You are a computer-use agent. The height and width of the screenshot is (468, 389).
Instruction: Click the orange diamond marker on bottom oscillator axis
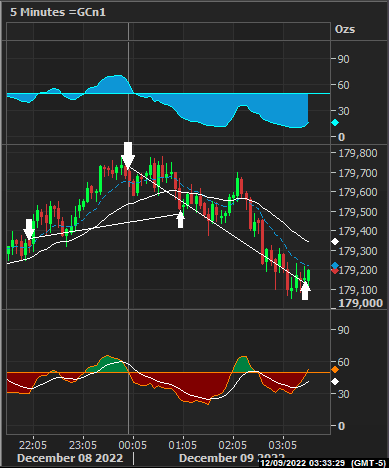[335, 370]
